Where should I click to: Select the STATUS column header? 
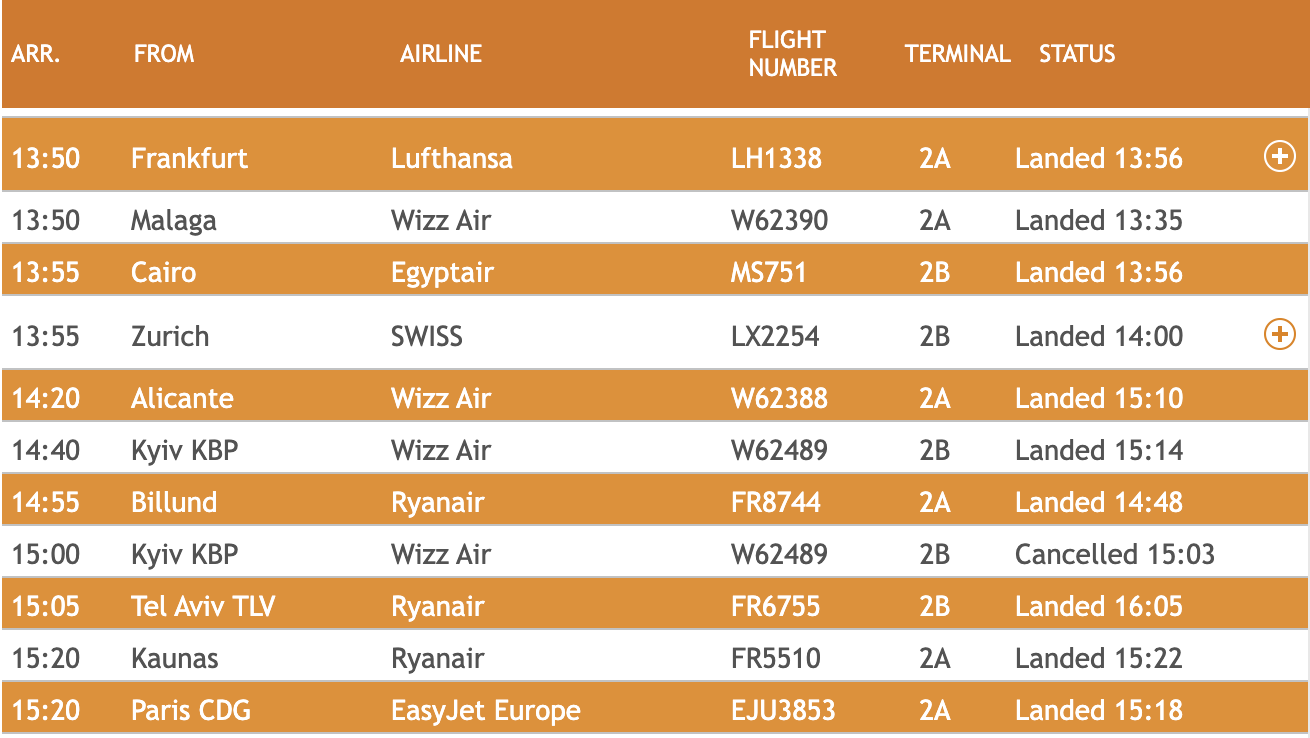[x=1077, y=54]
